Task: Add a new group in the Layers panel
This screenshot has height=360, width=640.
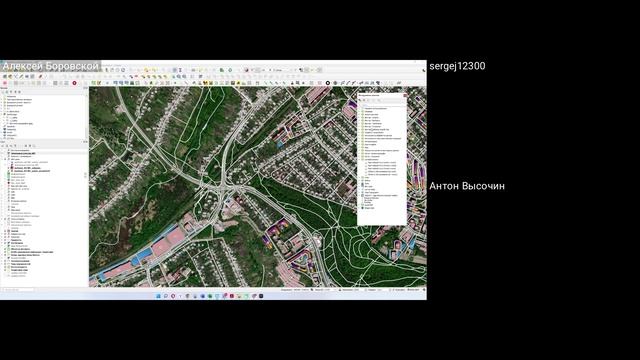Action: click(7, 146)
